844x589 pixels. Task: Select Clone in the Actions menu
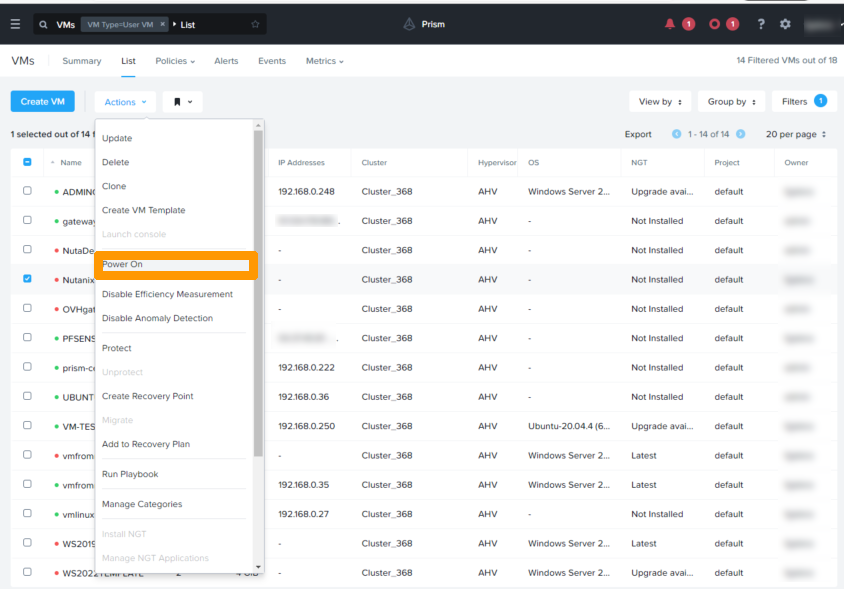click(114, 186)
